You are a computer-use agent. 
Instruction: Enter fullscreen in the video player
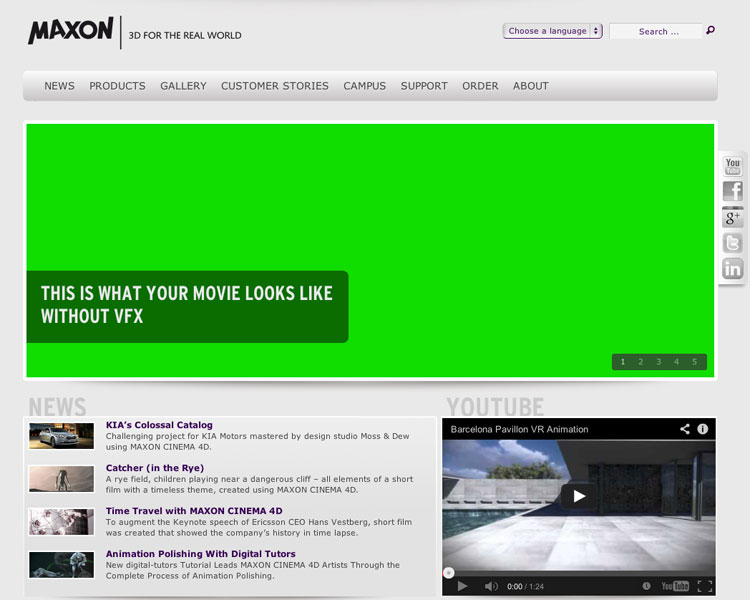point(705,586)
